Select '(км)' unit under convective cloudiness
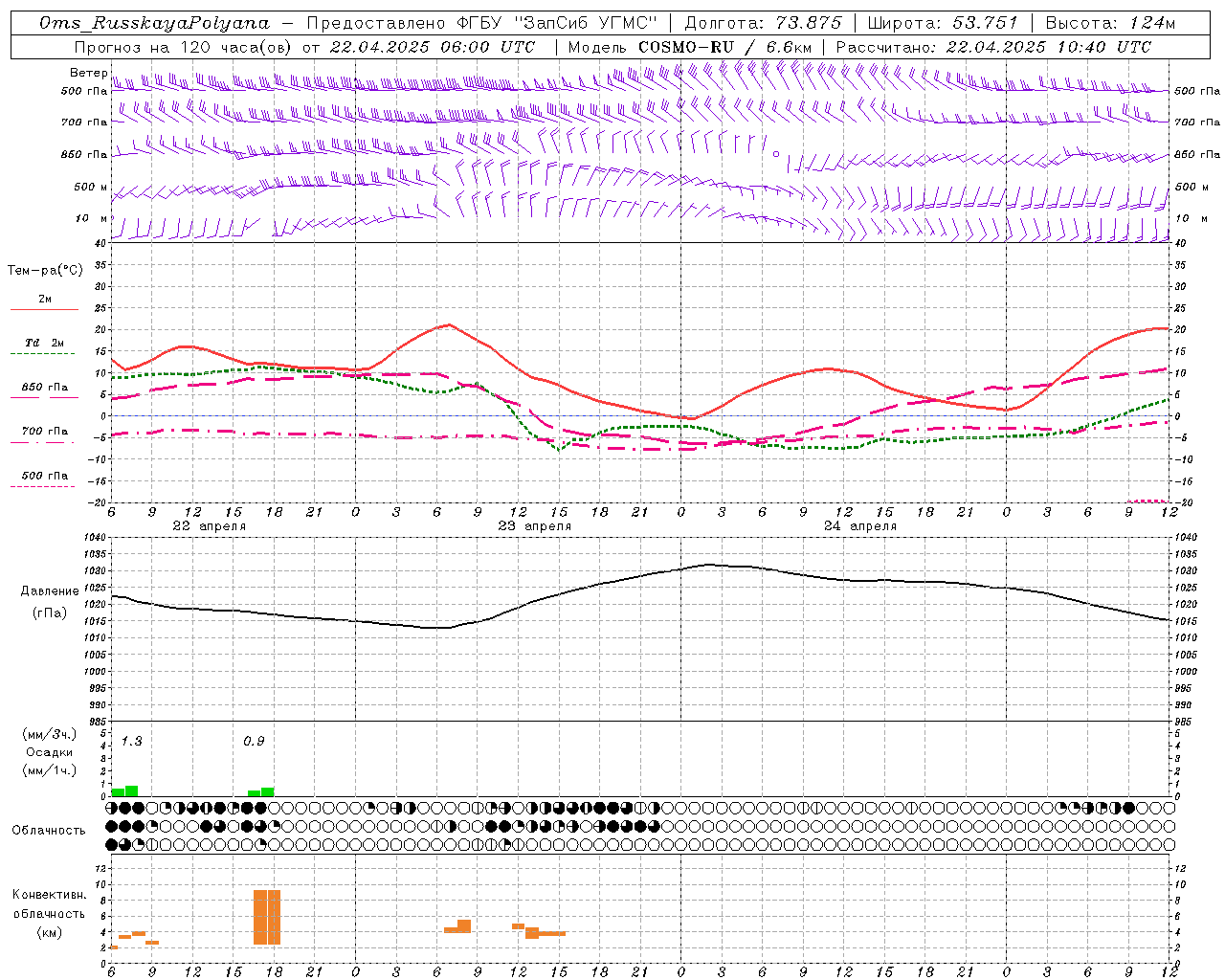The width and height of the screenshot is (1225, 980). (50, 932)
